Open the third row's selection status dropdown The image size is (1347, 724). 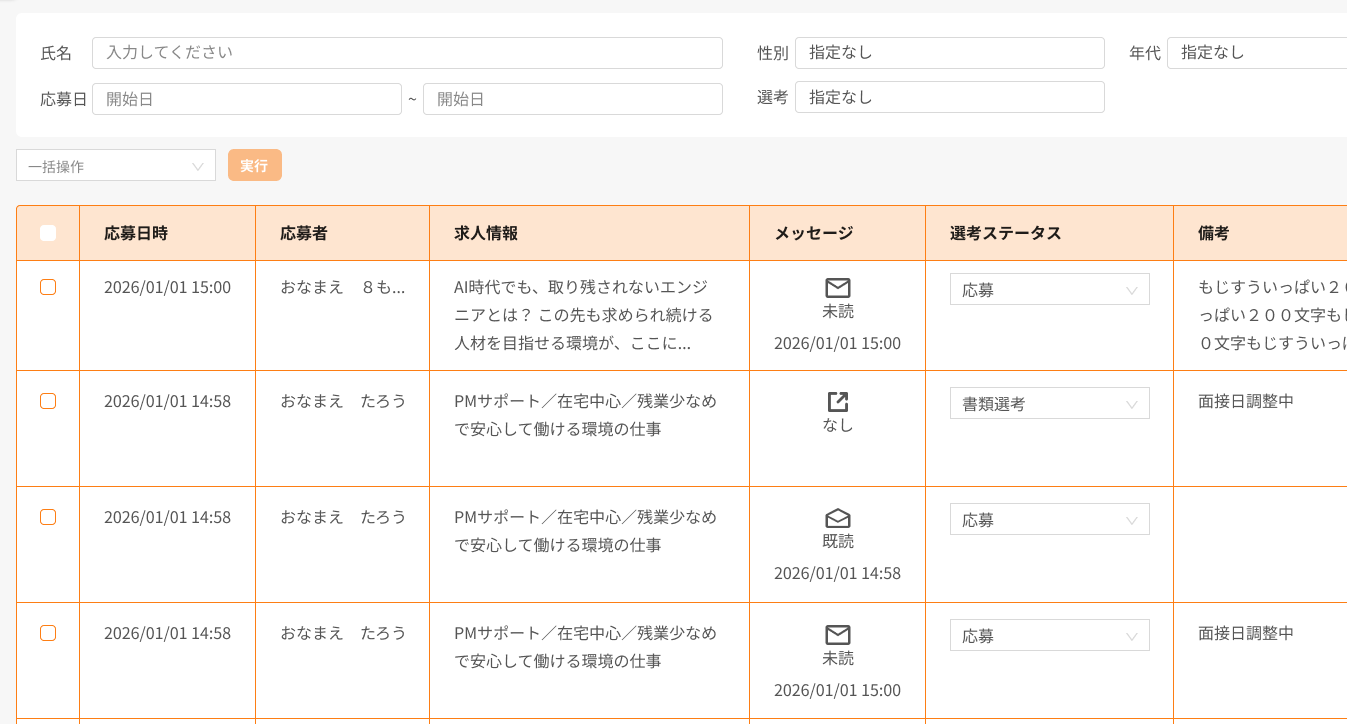point(1049,519)
